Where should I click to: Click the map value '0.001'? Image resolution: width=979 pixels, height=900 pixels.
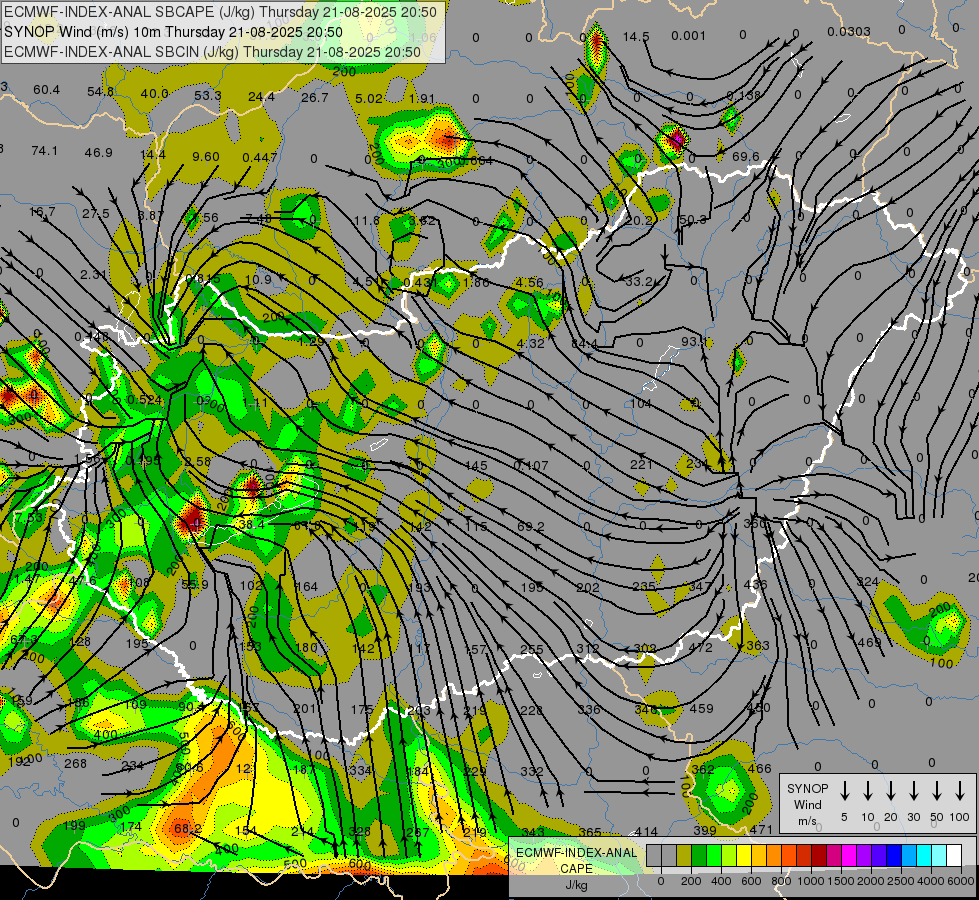(689, 36)
